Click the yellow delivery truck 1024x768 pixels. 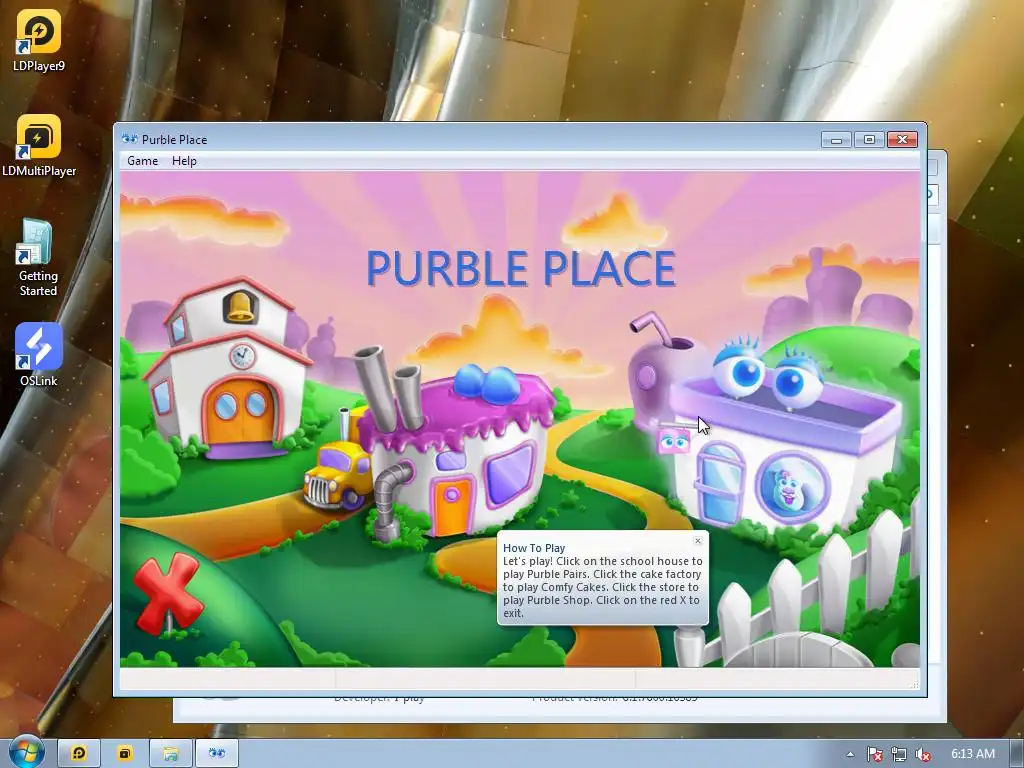click(337, 474)
